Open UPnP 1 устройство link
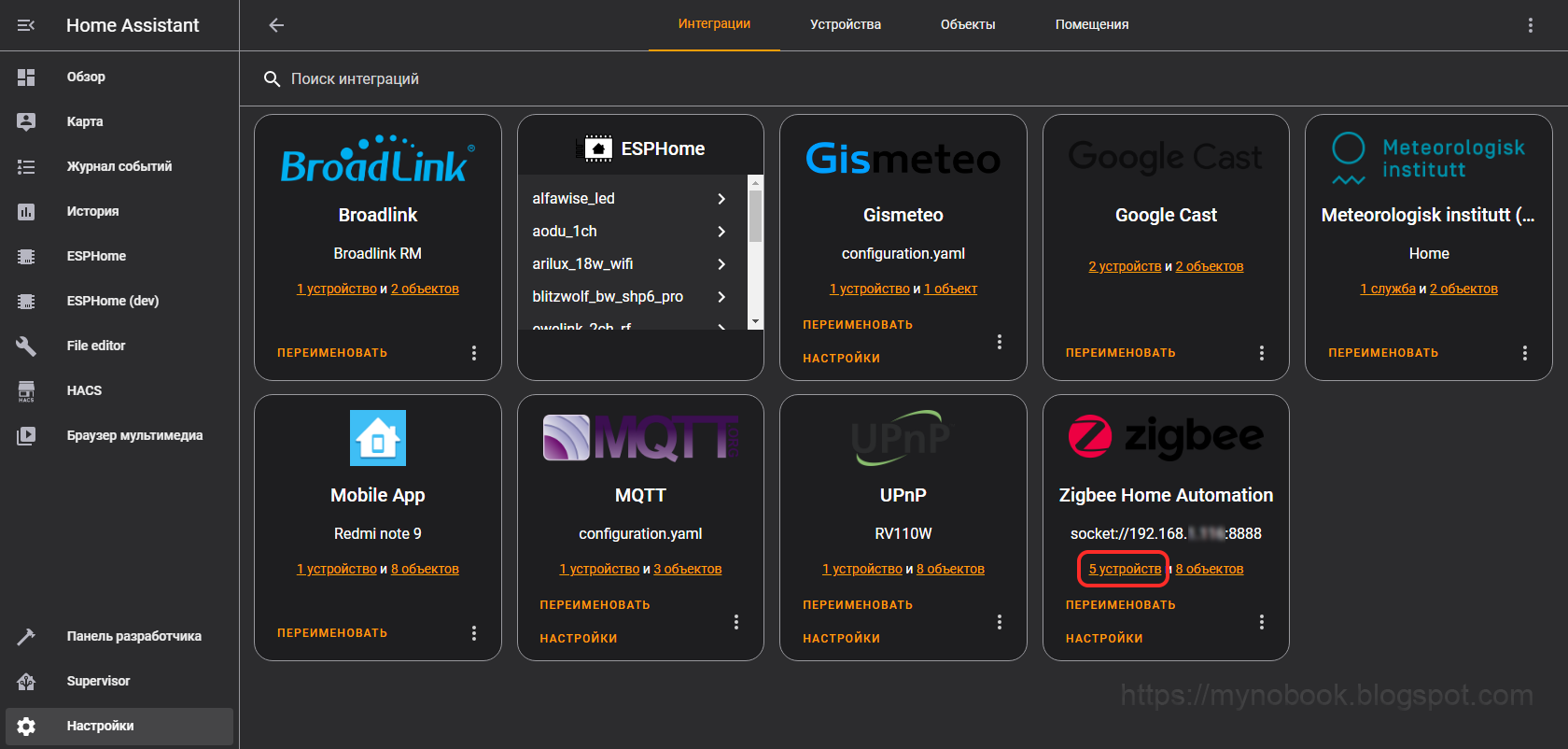Viewport: 1568px width, 749px height. point(862,569)
